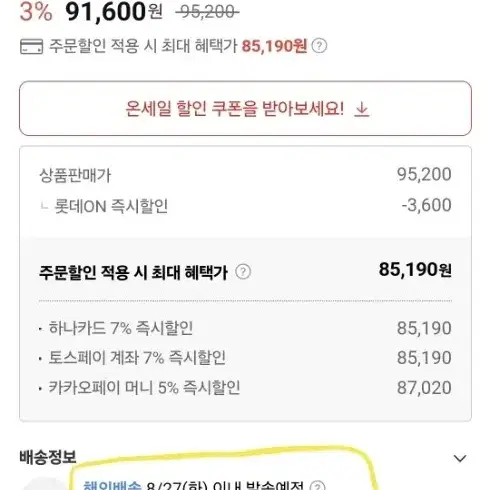
Task: Select 카카오페이 머니 5% 즉시할인 option
Action: click(245, 388)
